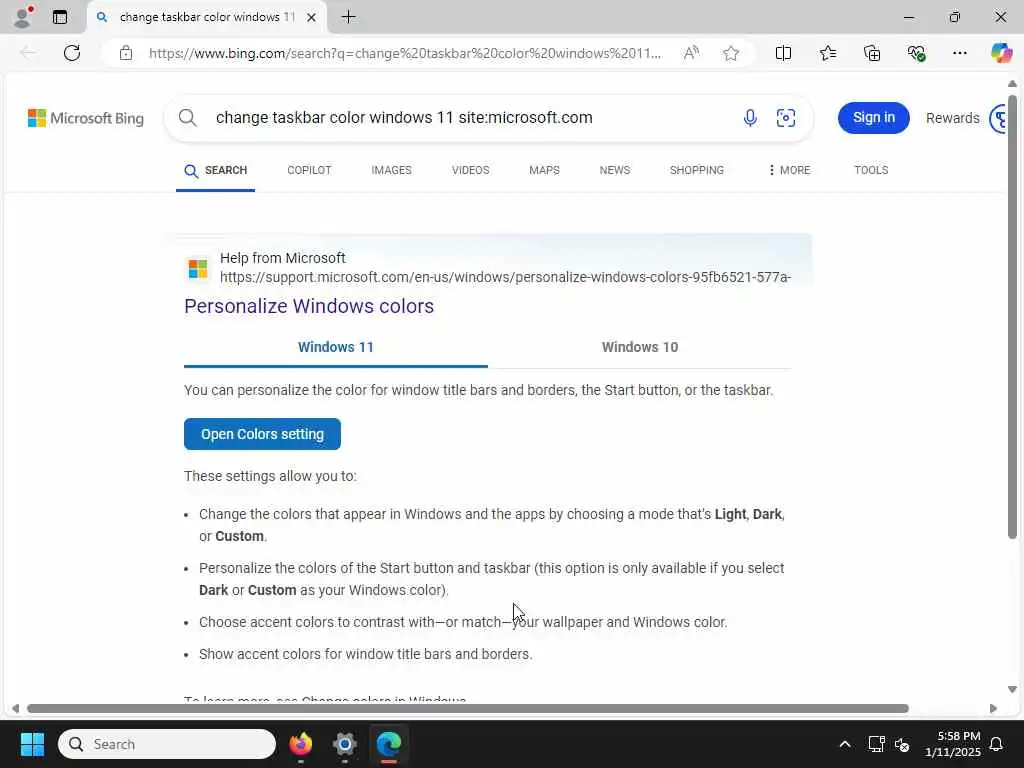Add page to favorites star
This screenshot has width=1024, height=768.
[x=731, y=53]
